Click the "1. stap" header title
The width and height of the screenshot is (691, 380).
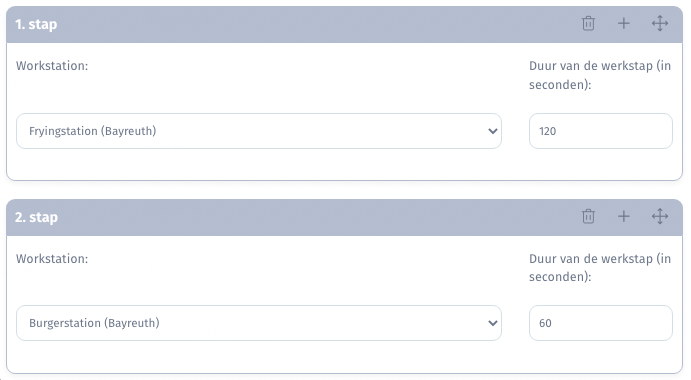[x=36, y=24]
